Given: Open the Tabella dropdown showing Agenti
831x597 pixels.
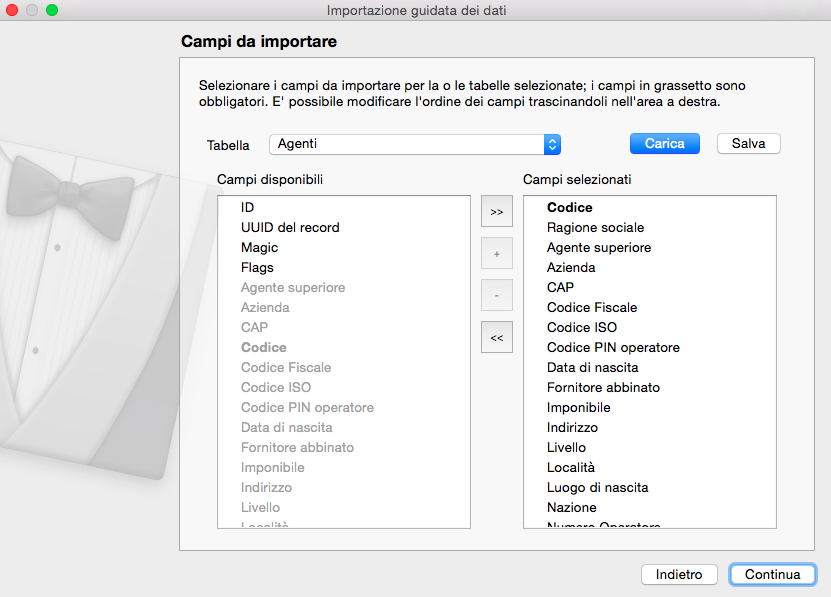Looking at the screenshot, I should tap(415, 144).
